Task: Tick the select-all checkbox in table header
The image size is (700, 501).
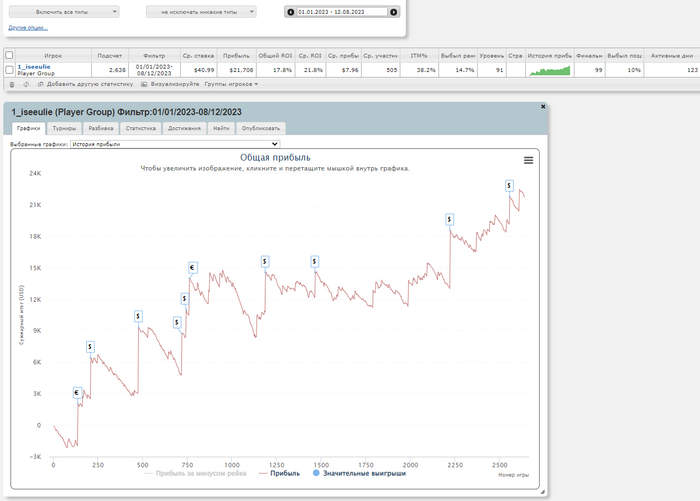Action: [x=9, y=55]
